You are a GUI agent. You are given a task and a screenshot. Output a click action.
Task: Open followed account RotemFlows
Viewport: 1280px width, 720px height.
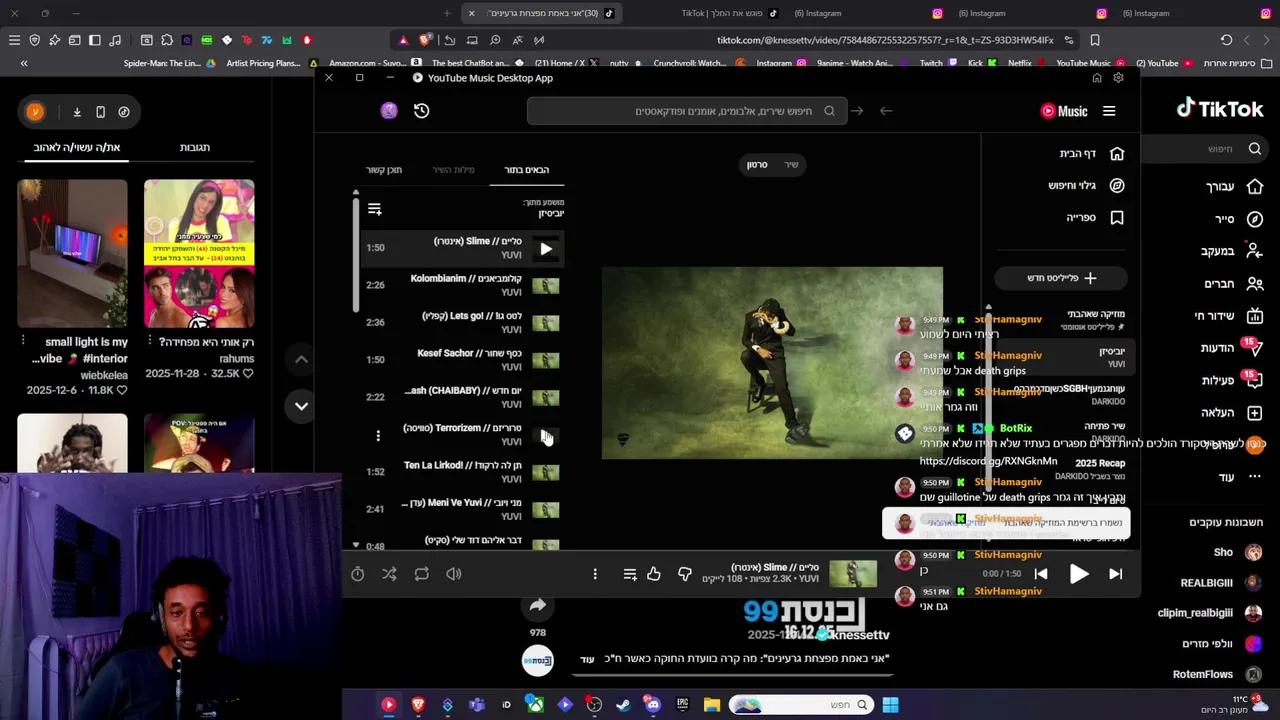coord(1216,675)
